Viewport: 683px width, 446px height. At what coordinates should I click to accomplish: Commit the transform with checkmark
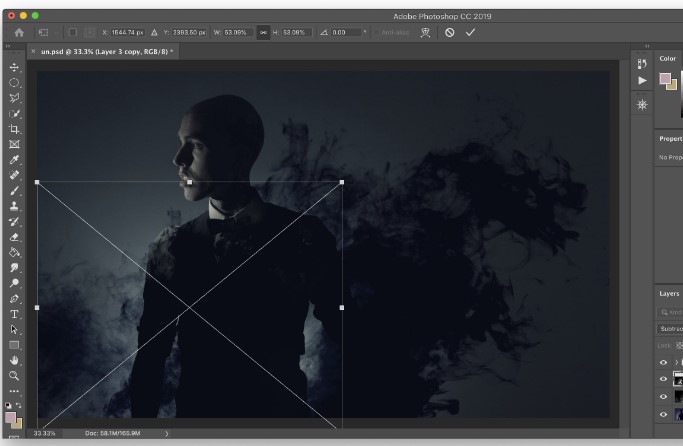[x=470, y=33]
